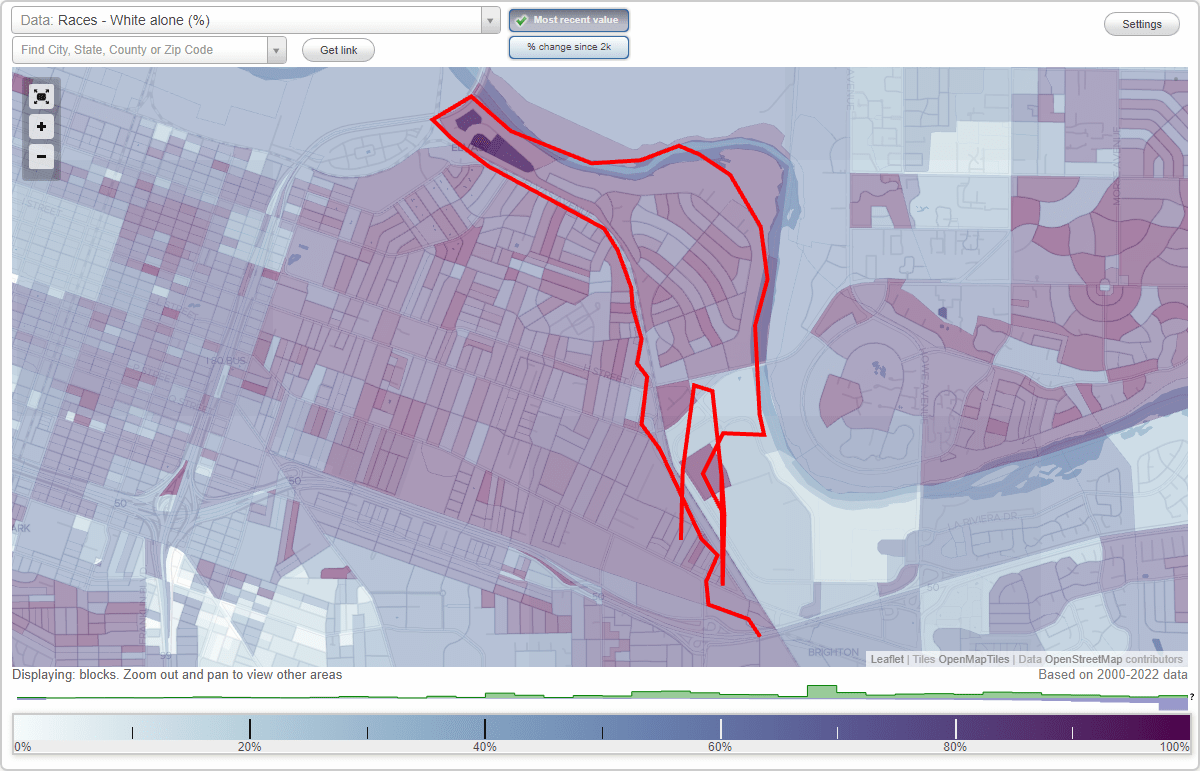This screenshot has width=1200, height=771.
Task: Click the 20% mark on the color legend
Action: [249, 729]
